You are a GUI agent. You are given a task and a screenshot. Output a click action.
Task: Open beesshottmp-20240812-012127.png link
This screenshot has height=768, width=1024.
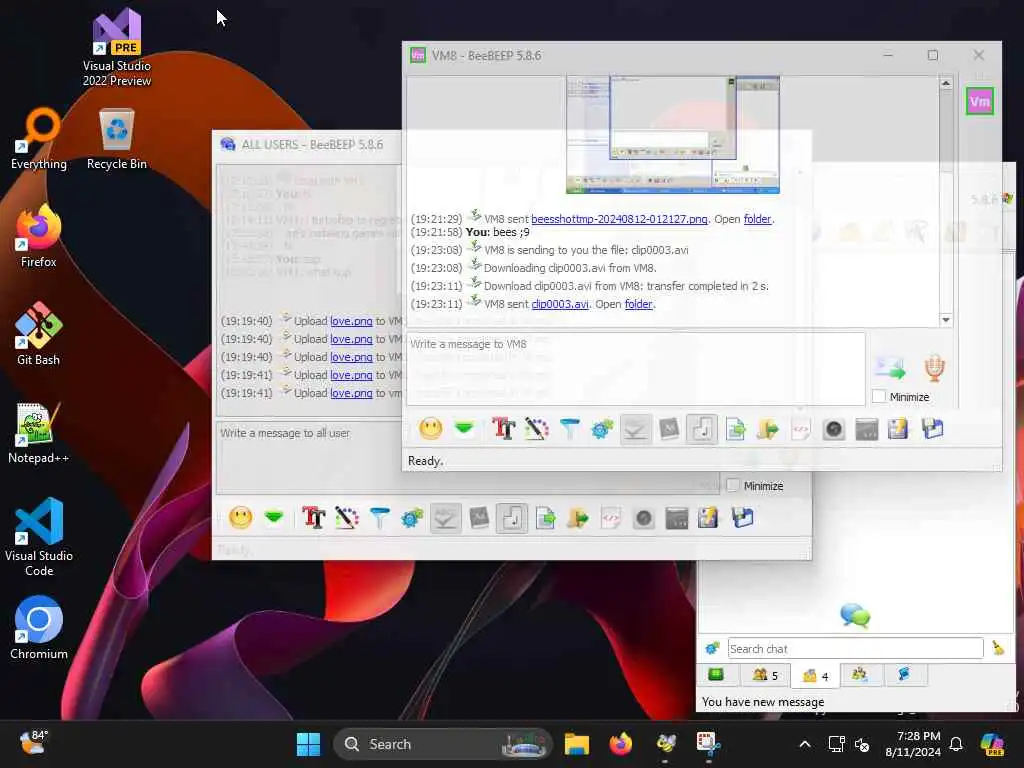(619, 219)
